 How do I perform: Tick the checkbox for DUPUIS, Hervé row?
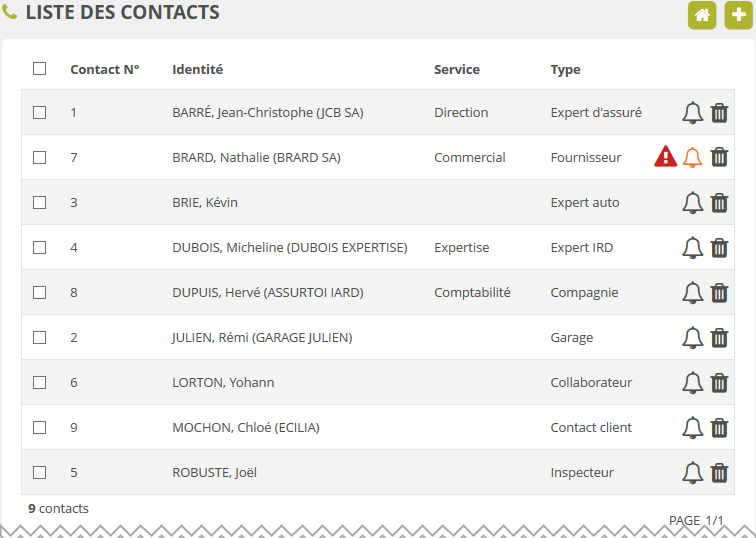coord(40,293)
